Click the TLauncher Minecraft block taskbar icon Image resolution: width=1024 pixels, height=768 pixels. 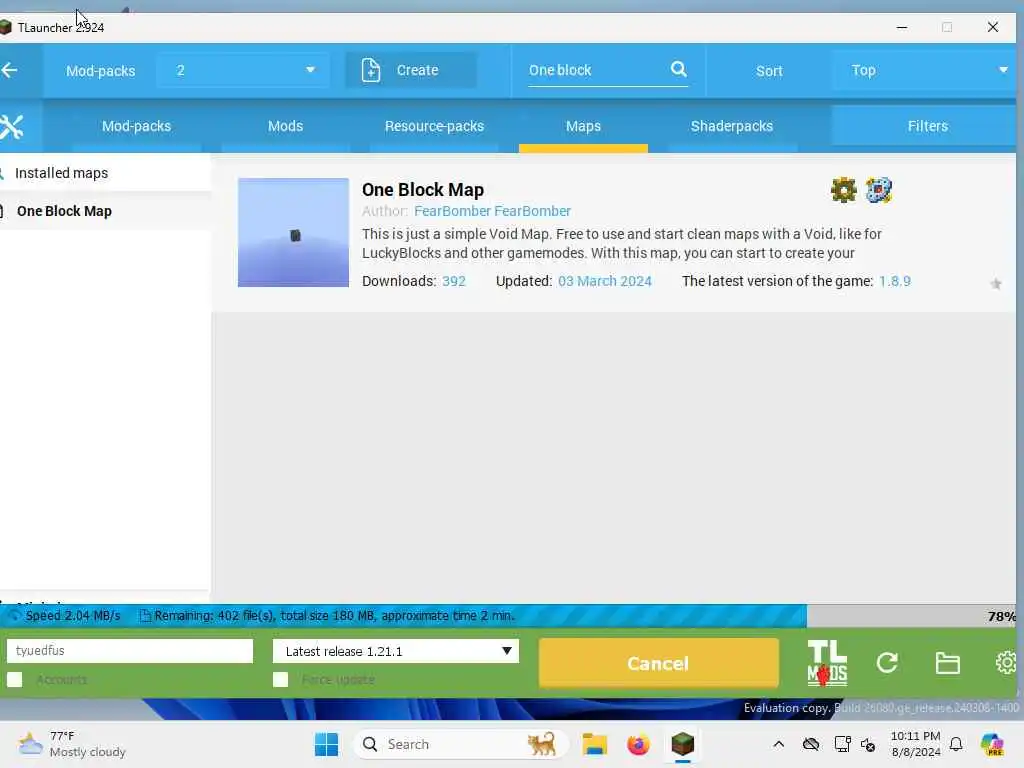[x=682, y=744]
